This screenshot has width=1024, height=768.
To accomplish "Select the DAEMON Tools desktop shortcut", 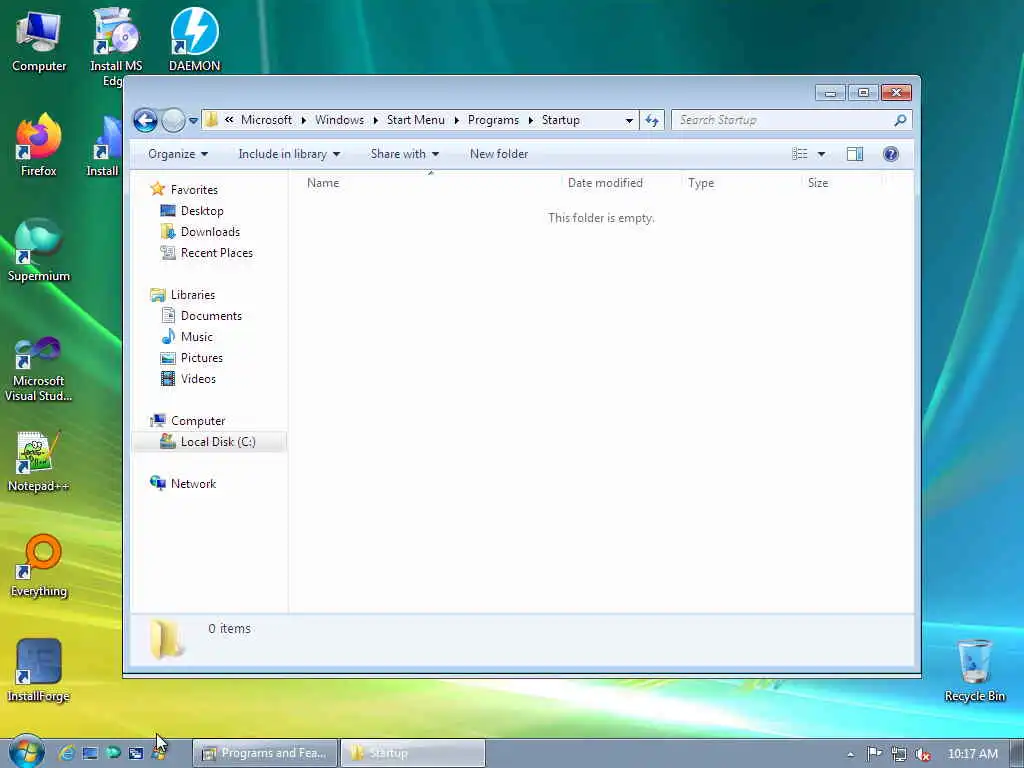I will pyautogui.click(x=194, y=40).
